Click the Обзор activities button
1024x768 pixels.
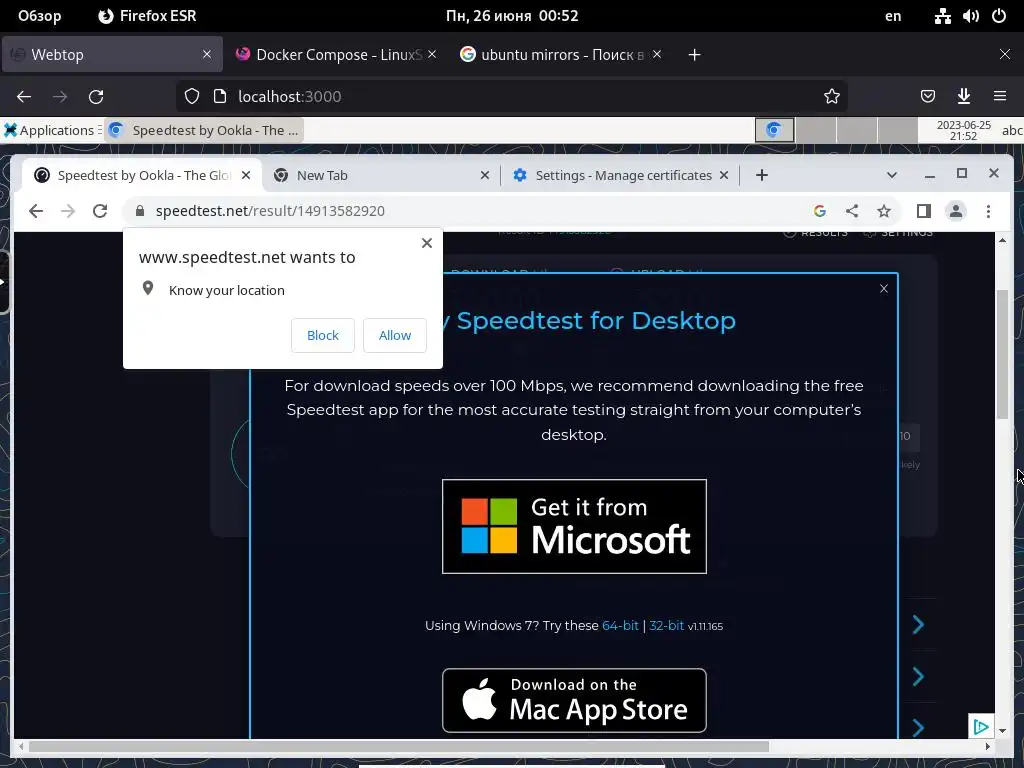tap(40, 16)
